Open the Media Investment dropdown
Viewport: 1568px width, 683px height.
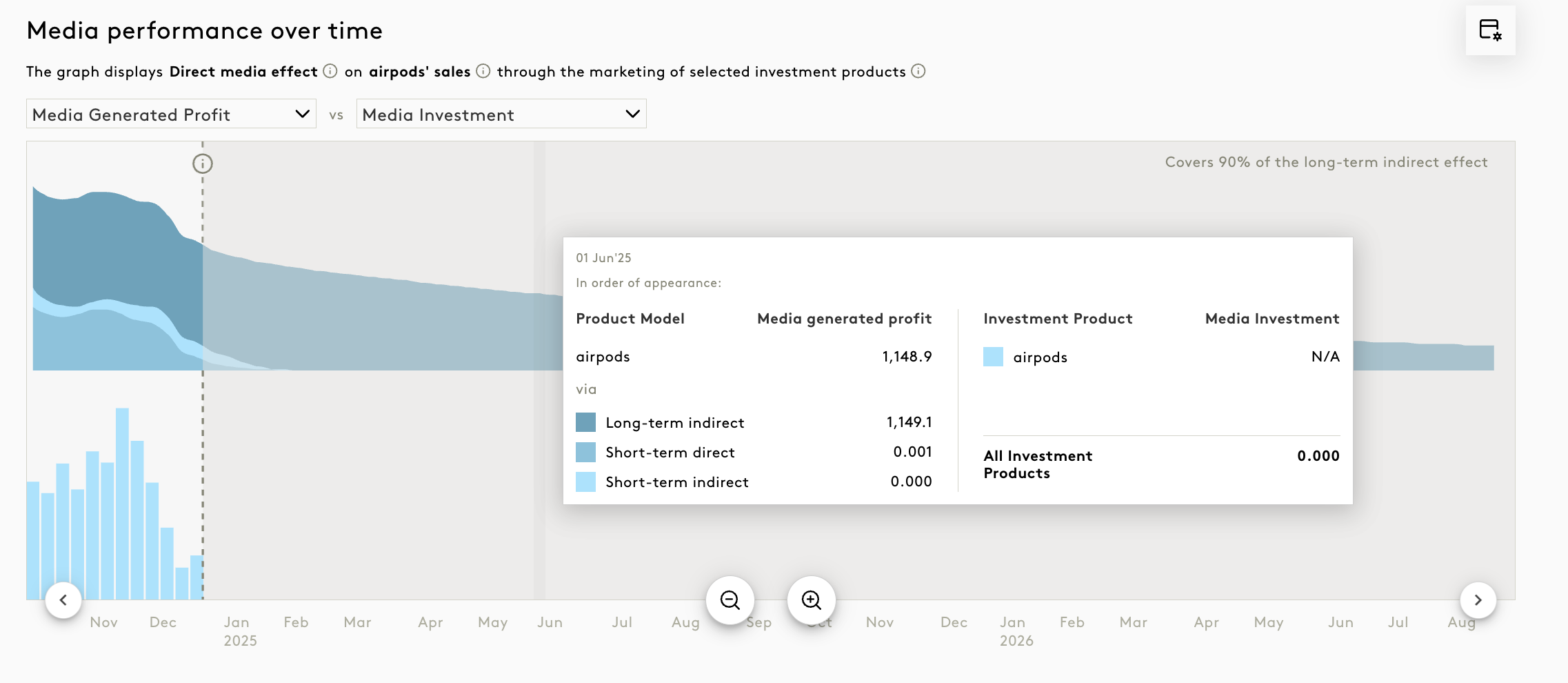(501, 114)
